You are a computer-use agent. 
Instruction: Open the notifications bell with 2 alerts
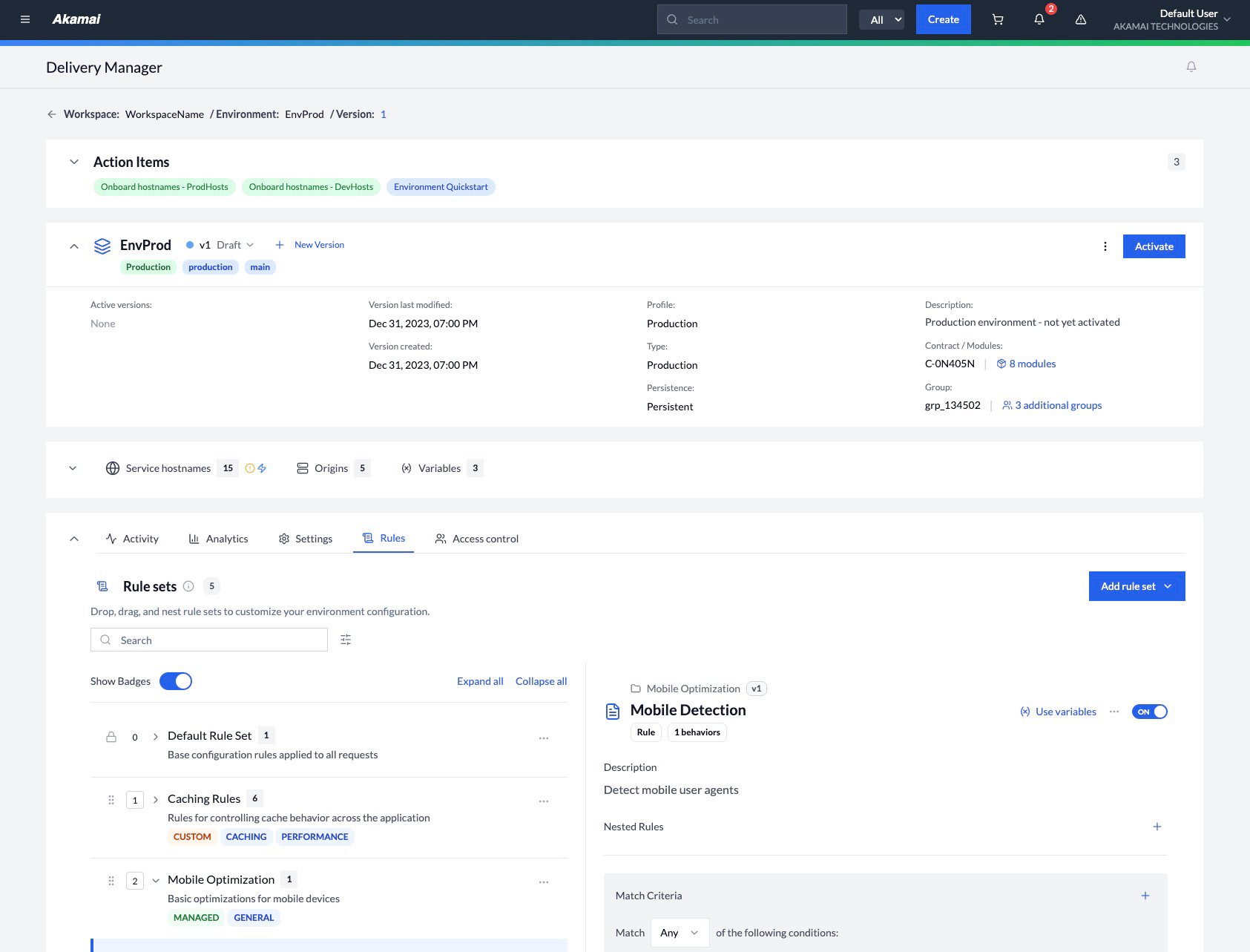coord(1039,19)
